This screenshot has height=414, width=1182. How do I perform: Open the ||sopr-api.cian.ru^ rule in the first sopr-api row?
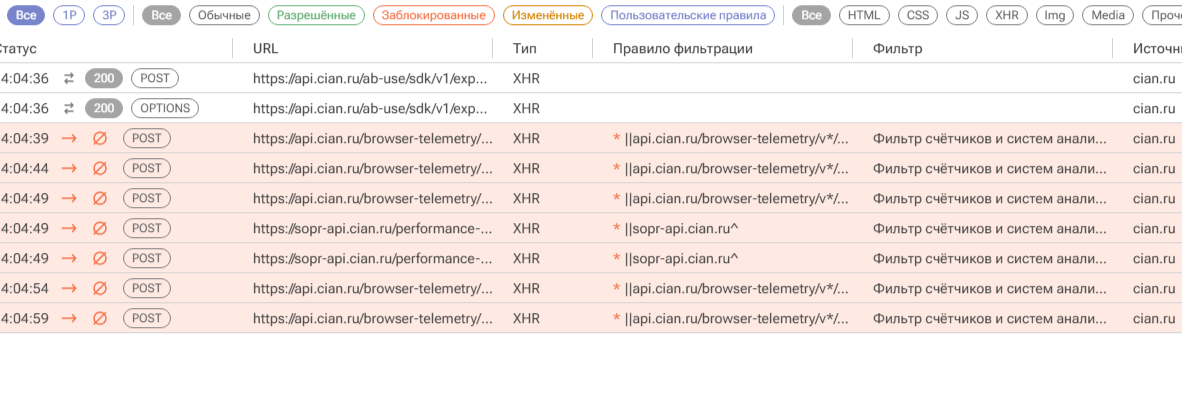pyautogui.click(x=681, y=228)
